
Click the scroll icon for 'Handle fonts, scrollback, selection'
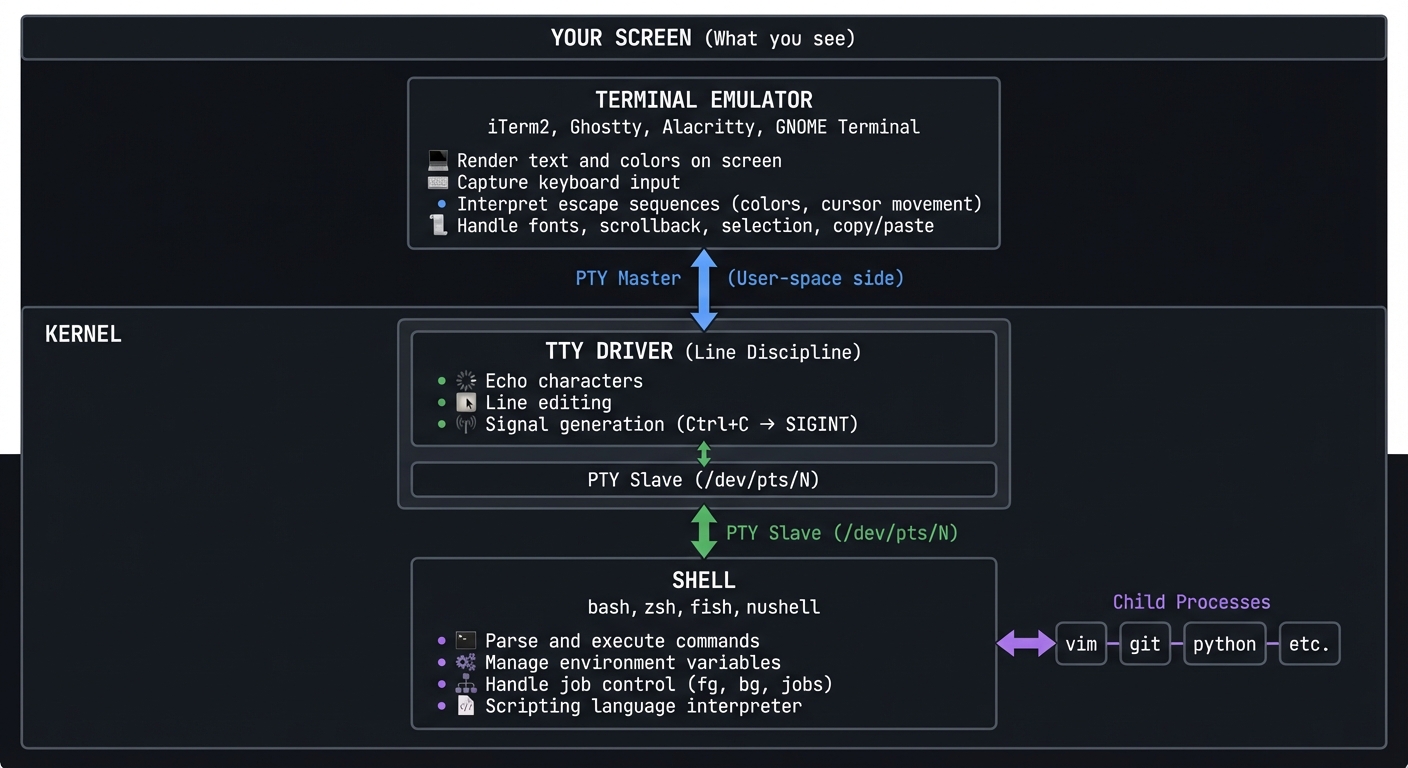point(437,225)
